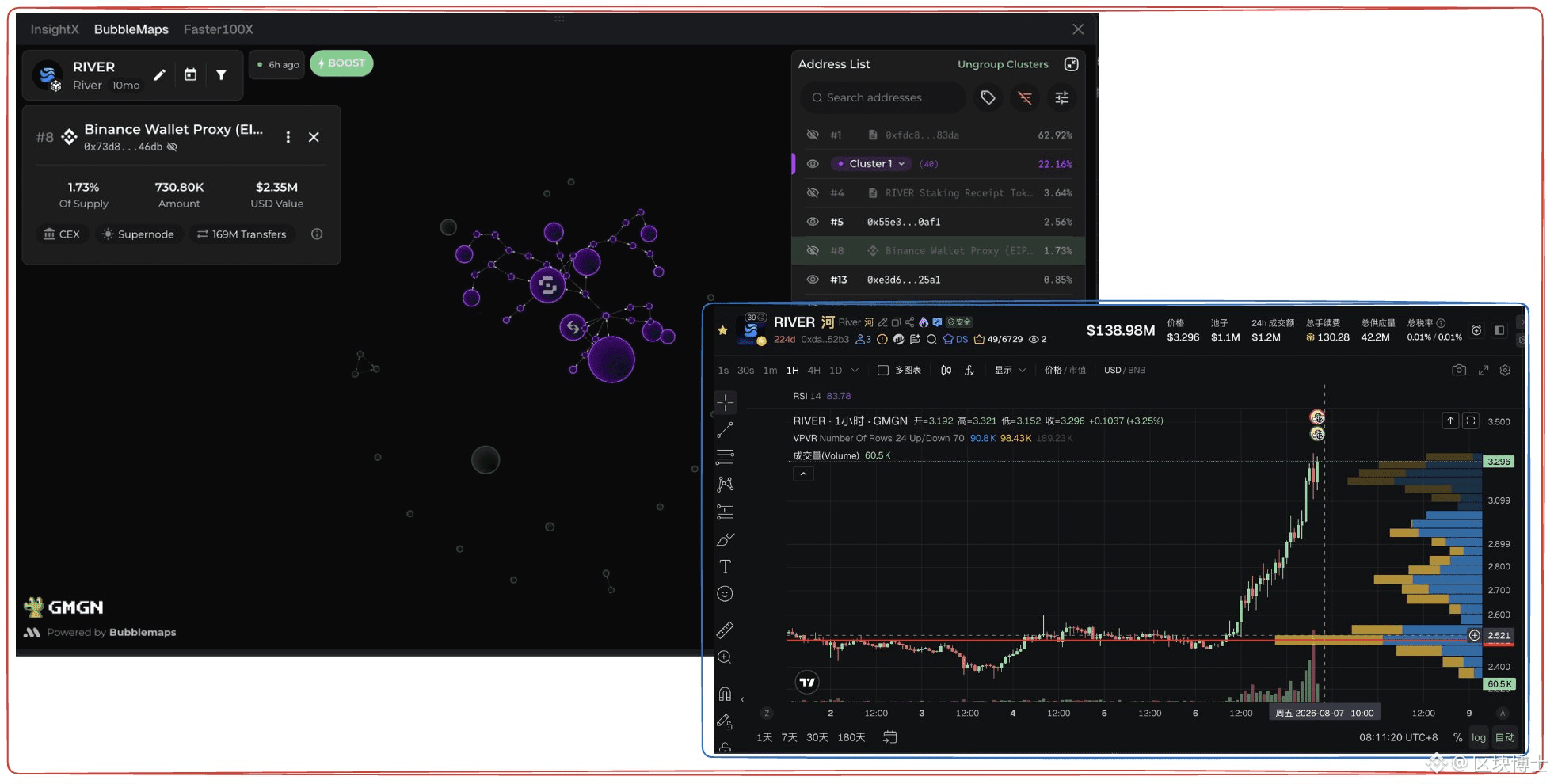
Task: Open the fx indicators icon
Action: pos(969,371)
